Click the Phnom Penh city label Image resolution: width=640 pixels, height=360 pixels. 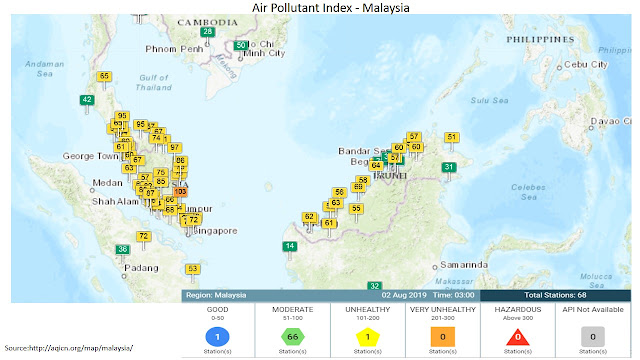(x=174, y=49)
